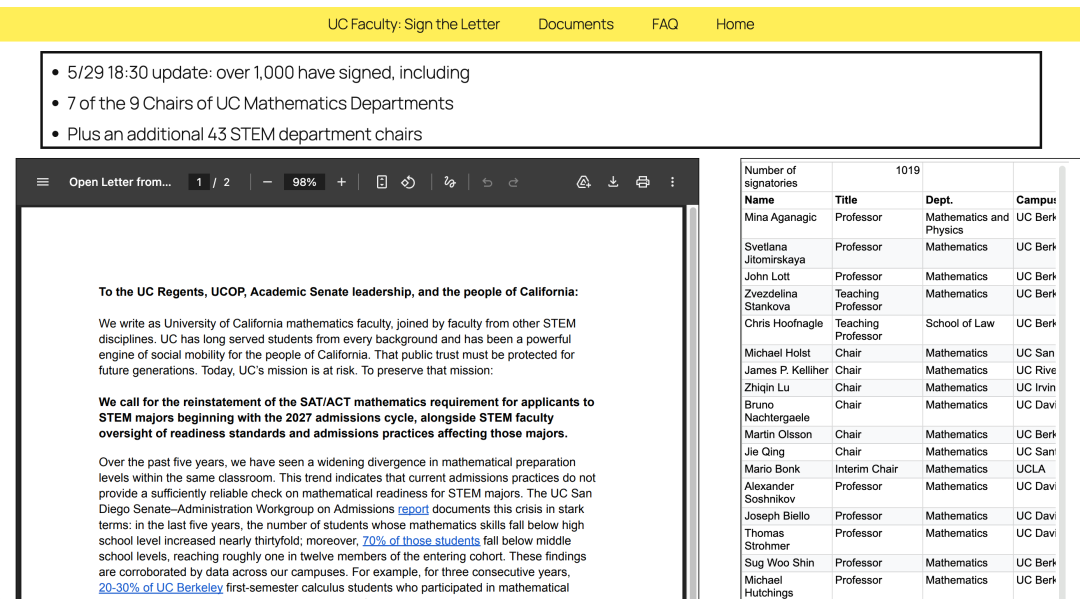Zoom in with the plus icon
Screen dimensions: 1080x599
341,182
